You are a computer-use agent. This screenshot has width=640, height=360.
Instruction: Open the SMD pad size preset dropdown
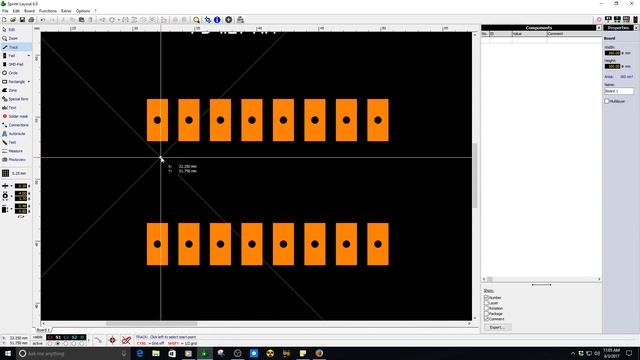click(x=11, y=209)
